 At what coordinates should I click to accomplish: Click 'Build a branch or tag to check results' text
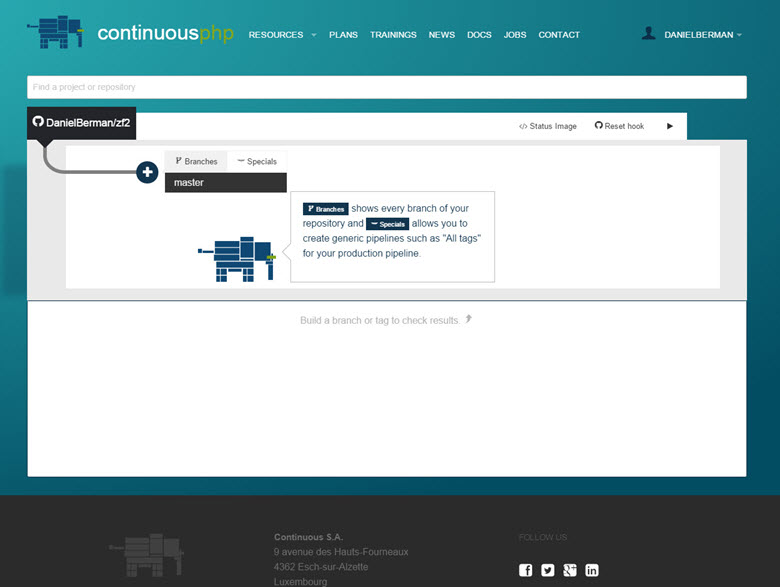coord(380,320)
